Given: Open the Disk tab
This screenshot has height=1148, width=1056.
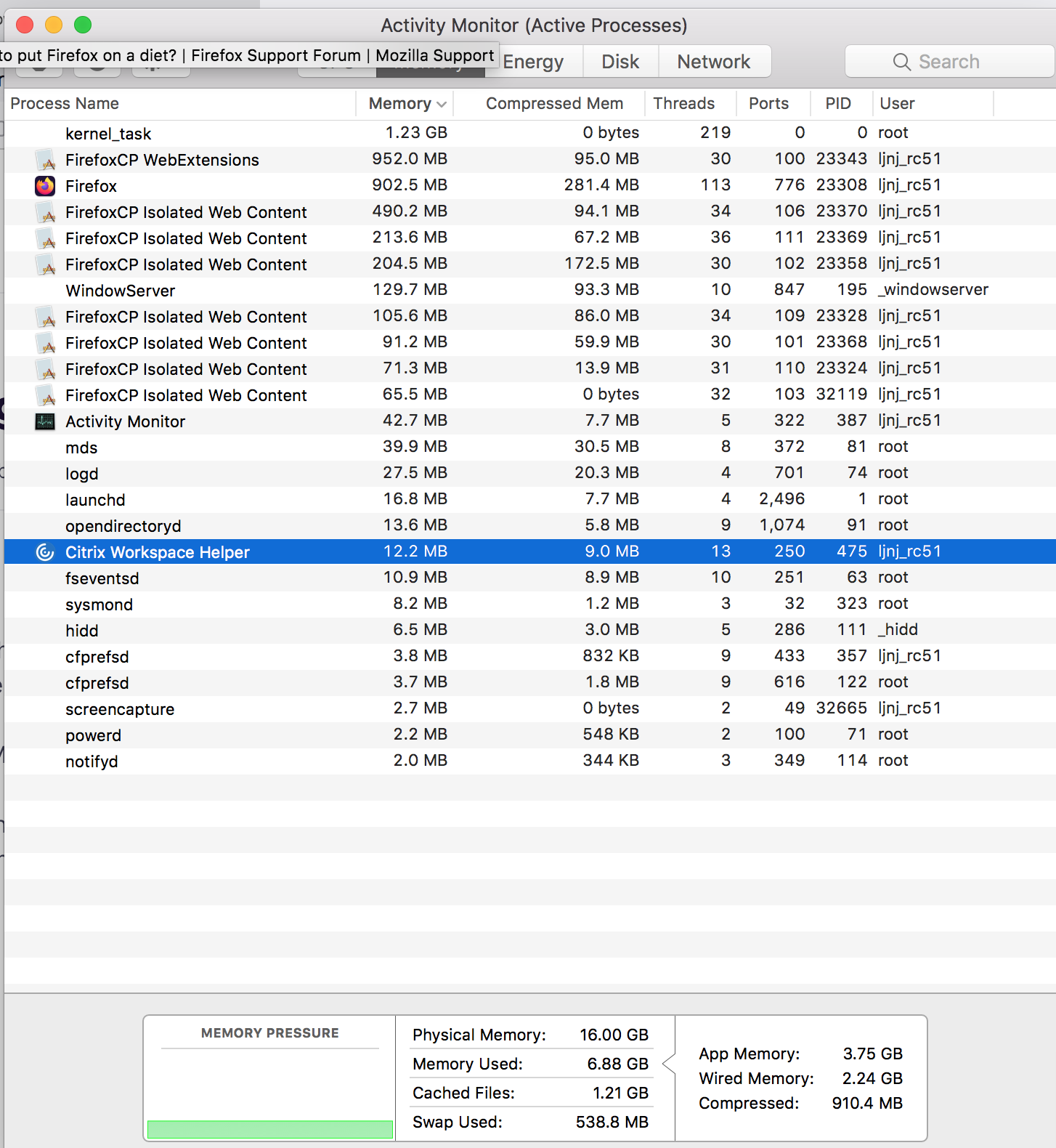Looking at the screenshot, I should point(620,62).
